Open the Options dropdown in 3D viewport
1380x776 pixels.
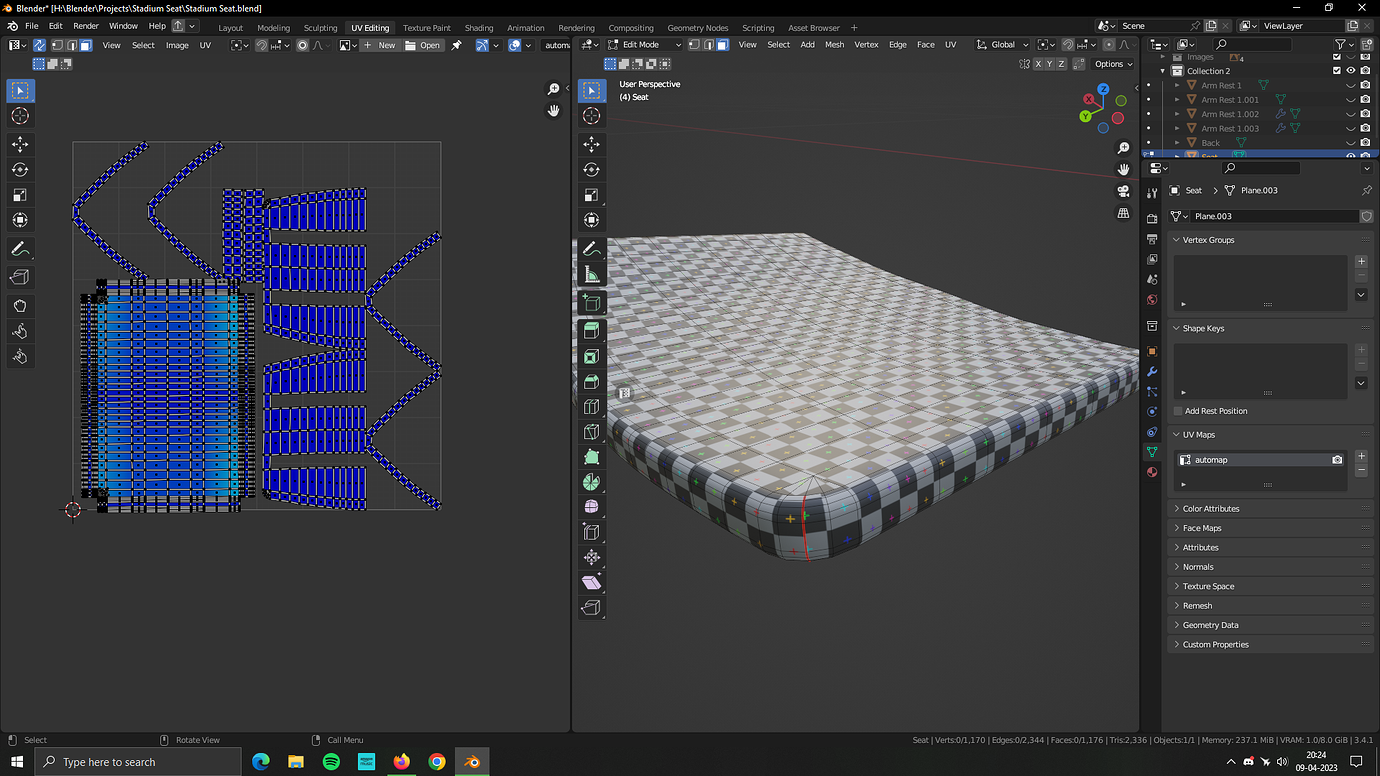point(1113,64)
